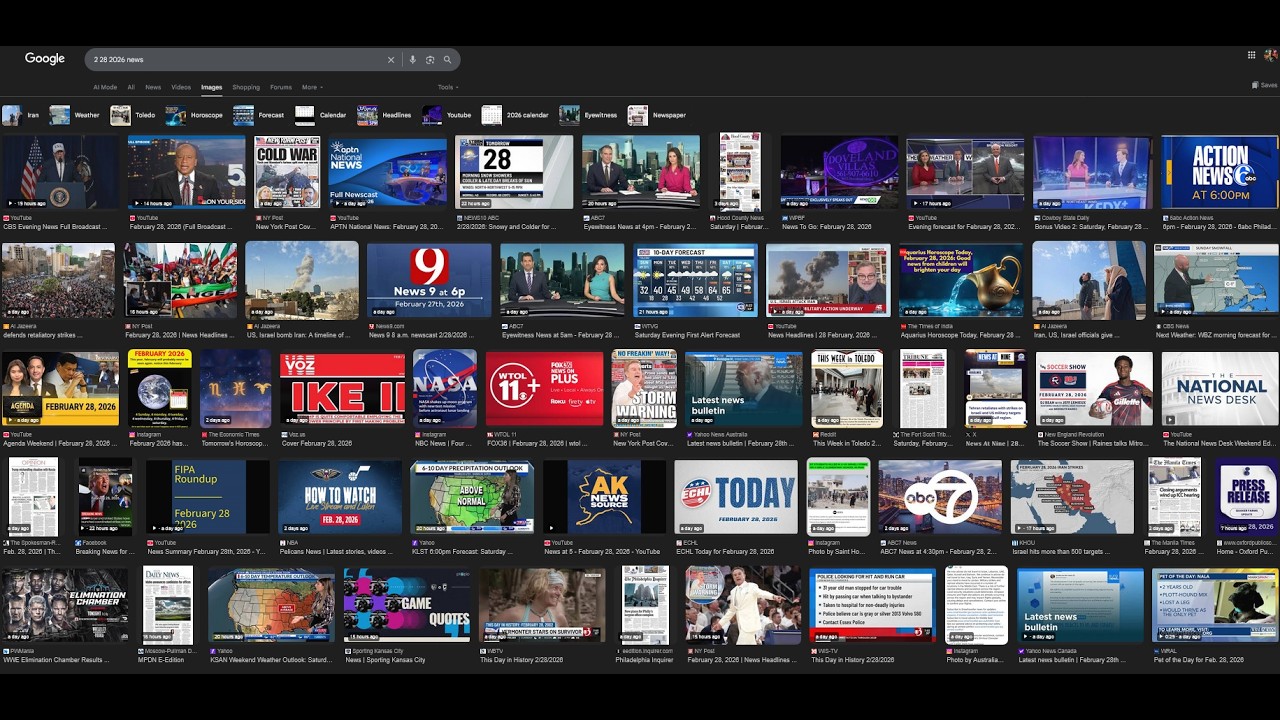This screenshot has width=1280, height=720.
Task: Switch to the News tab
Action: click(x=153, y=87)
